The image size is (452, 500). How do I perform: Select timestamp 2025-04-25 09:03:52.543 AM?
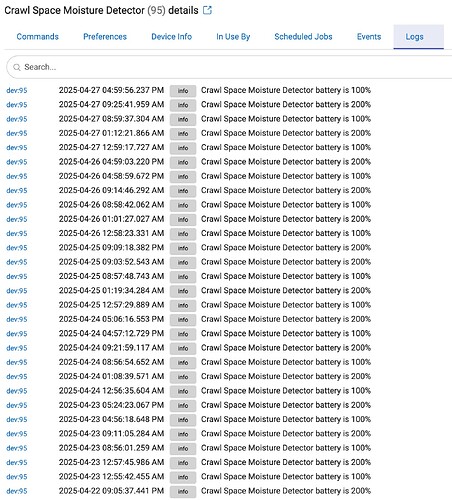(x=111, y=262)
